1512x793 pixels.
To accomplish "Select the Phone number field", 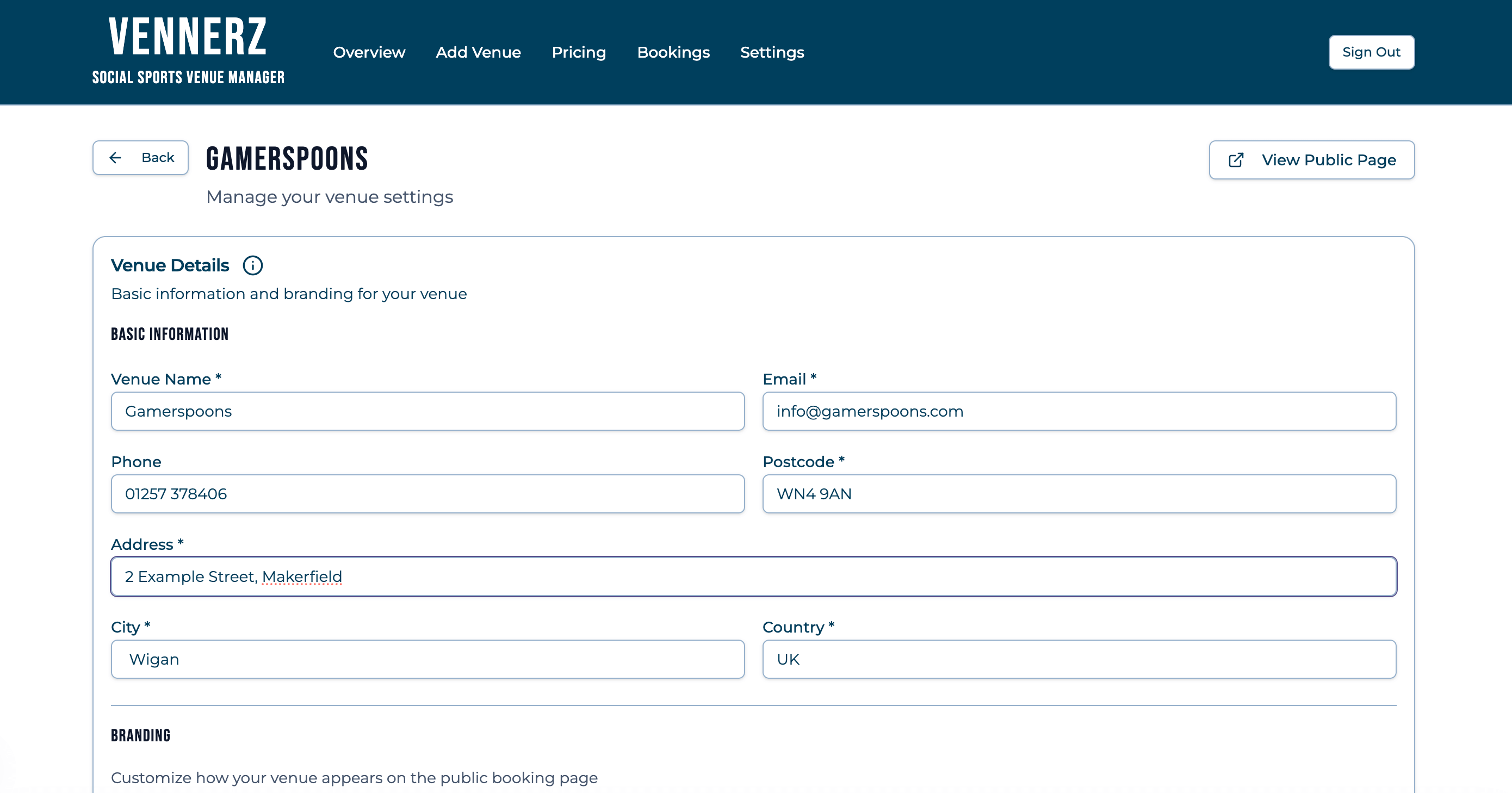I will 427,494.
